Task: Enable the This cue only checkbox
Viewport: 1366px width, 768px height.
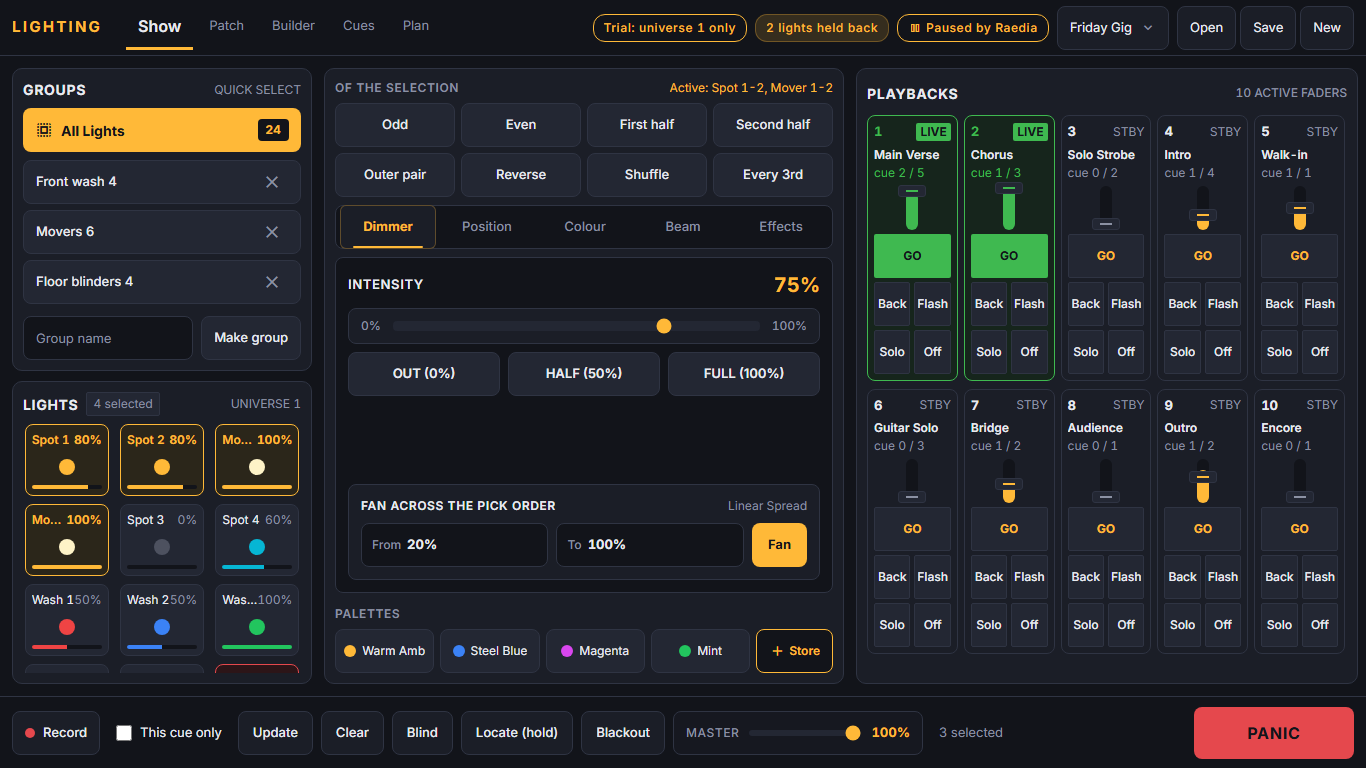Action: pyautogui.click(x=124, y=733)
